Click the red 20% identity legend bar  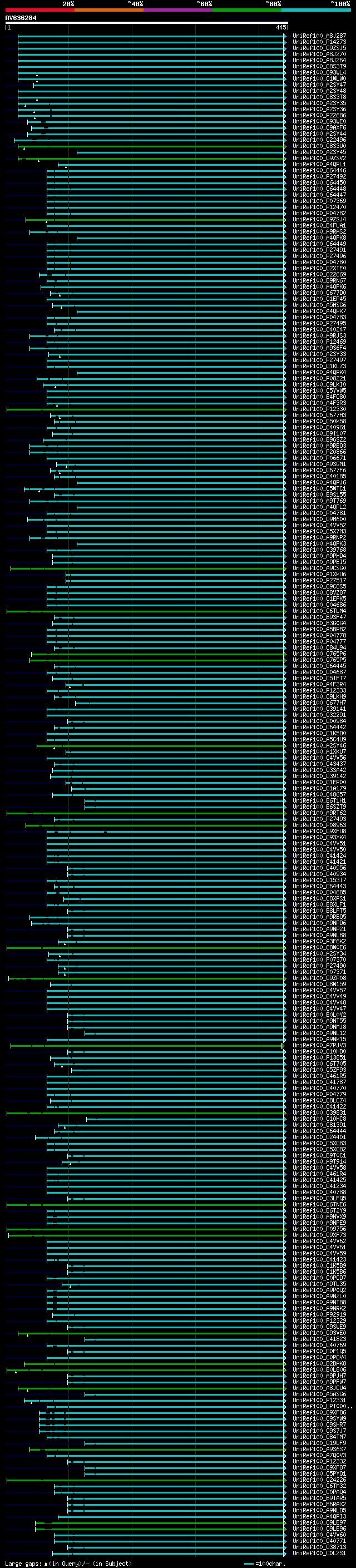pyautogui.click(x=39, y=10)
